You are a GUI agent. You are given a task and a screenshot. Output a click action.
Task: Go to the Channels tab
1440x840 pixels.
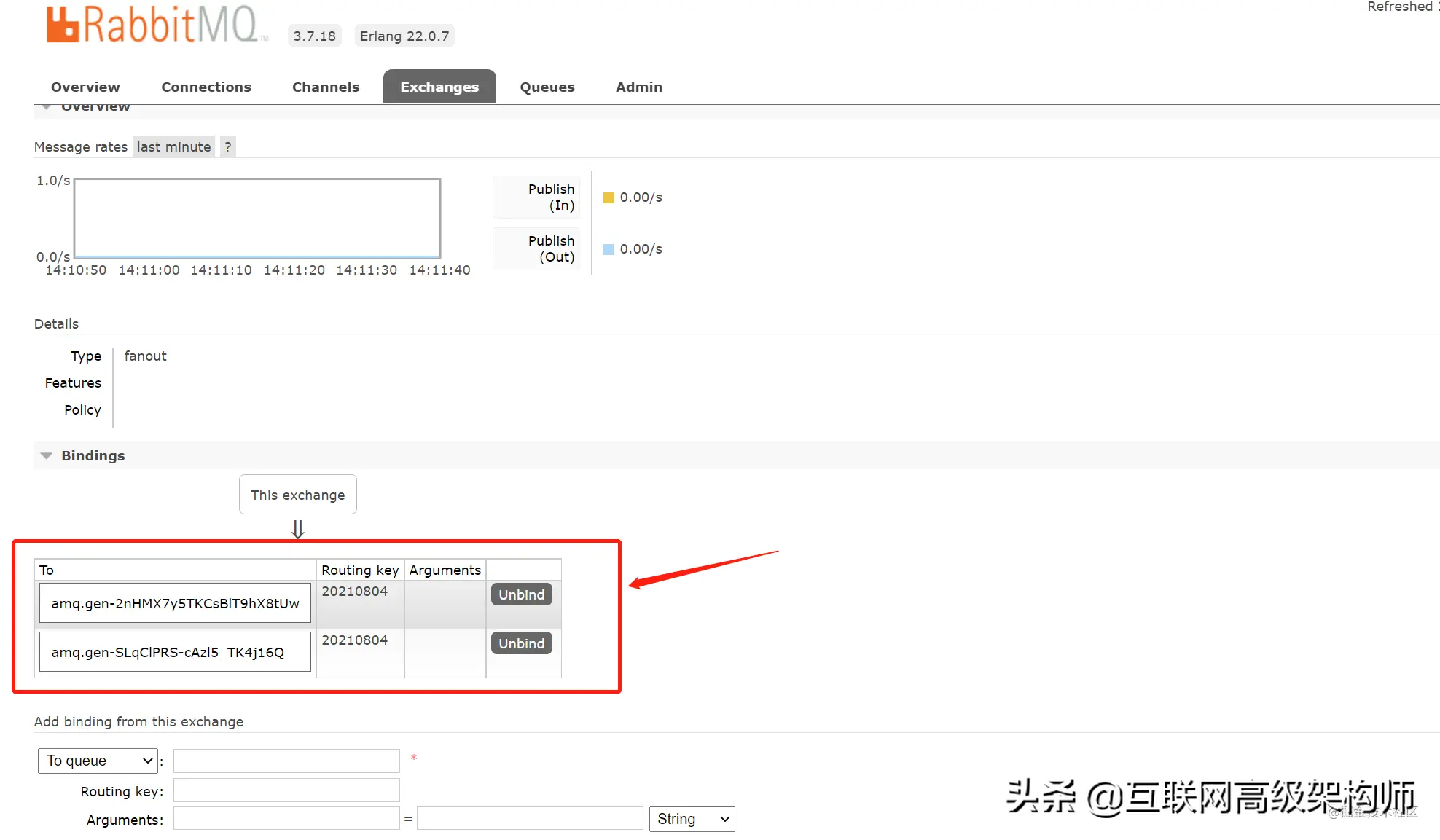326,87
